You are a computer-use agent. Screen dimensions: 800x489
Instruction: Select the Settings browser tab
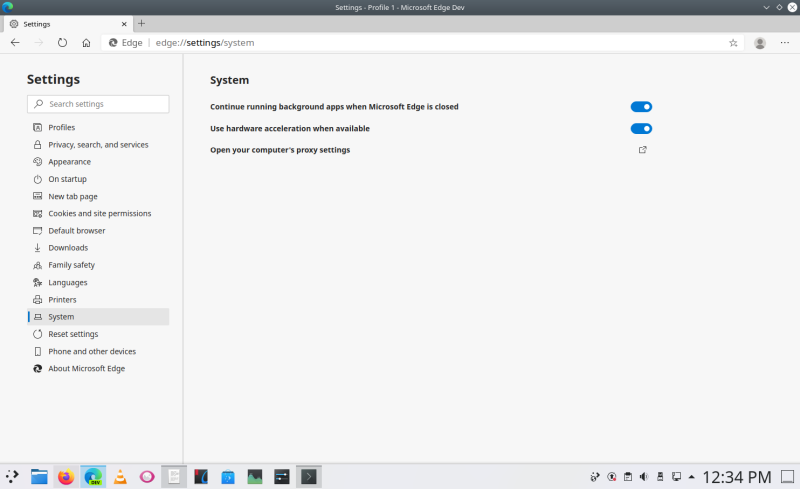[68, 24]
